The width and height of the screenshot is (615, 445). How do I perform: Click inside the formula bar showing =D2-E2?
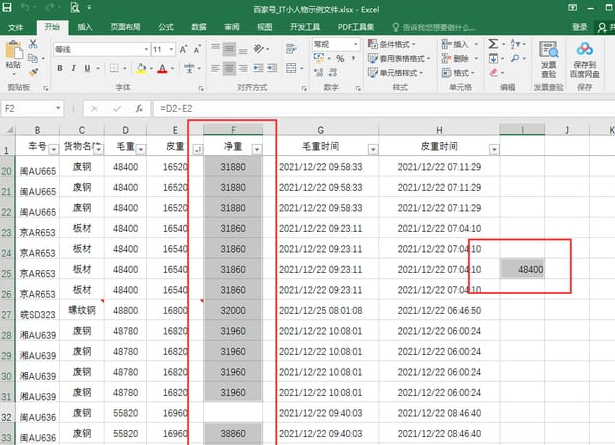tap(384, 109)
